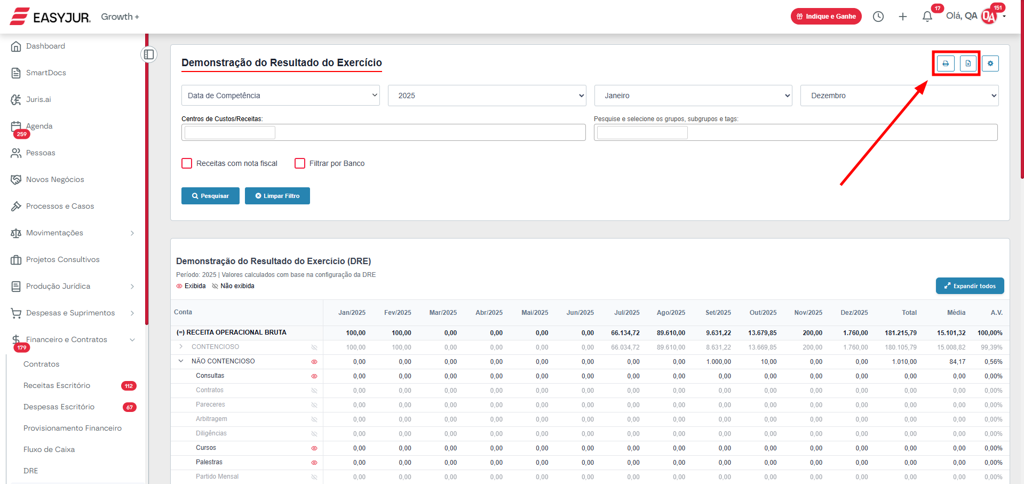Viewport: 1024px width, 484px height.
Task: Toggle visibility eye for Consultas row
Action: point(314,376)
